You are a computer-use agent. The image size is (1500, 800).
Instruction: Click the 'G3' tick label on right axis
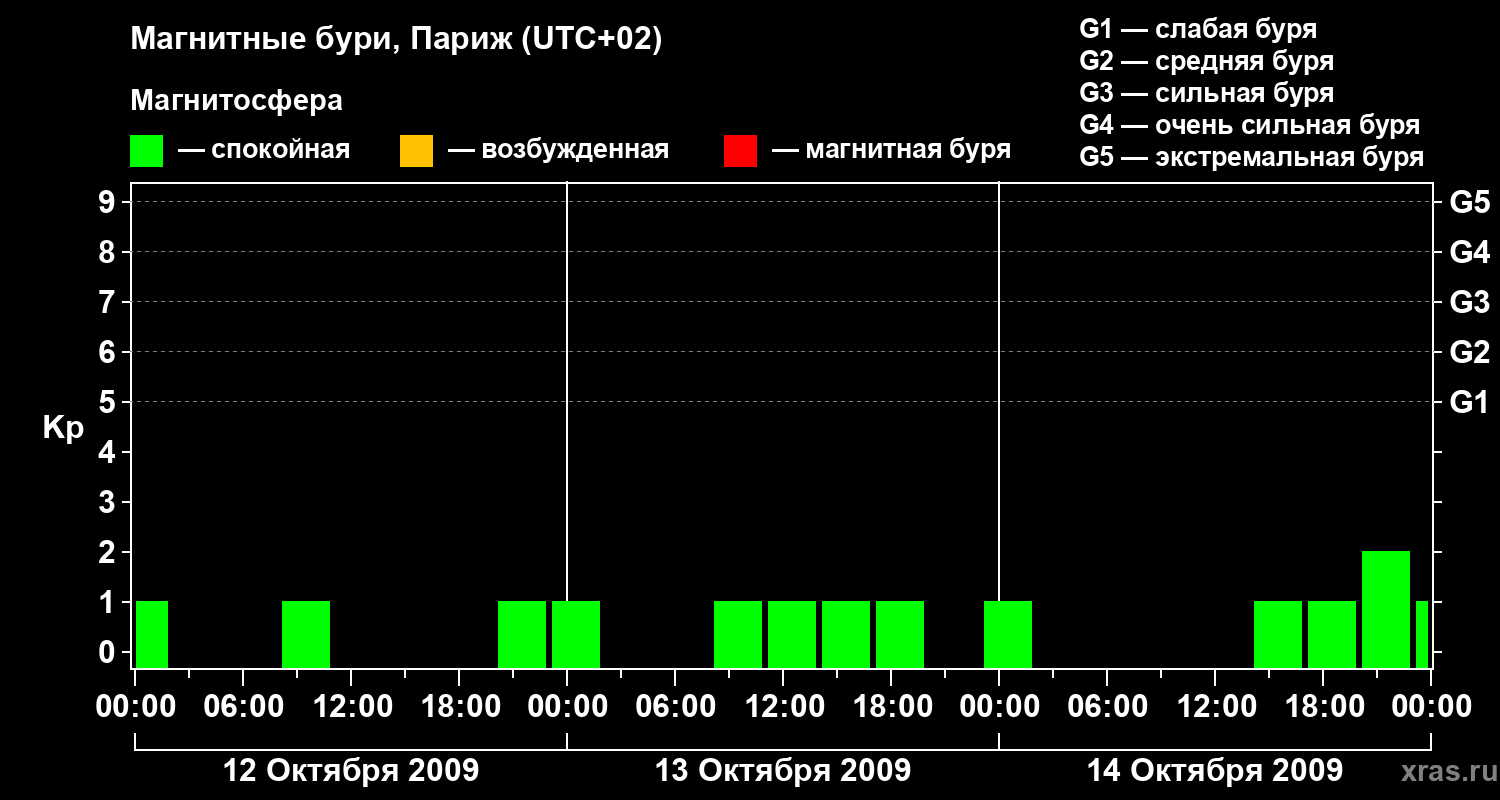coord(1469,302)
